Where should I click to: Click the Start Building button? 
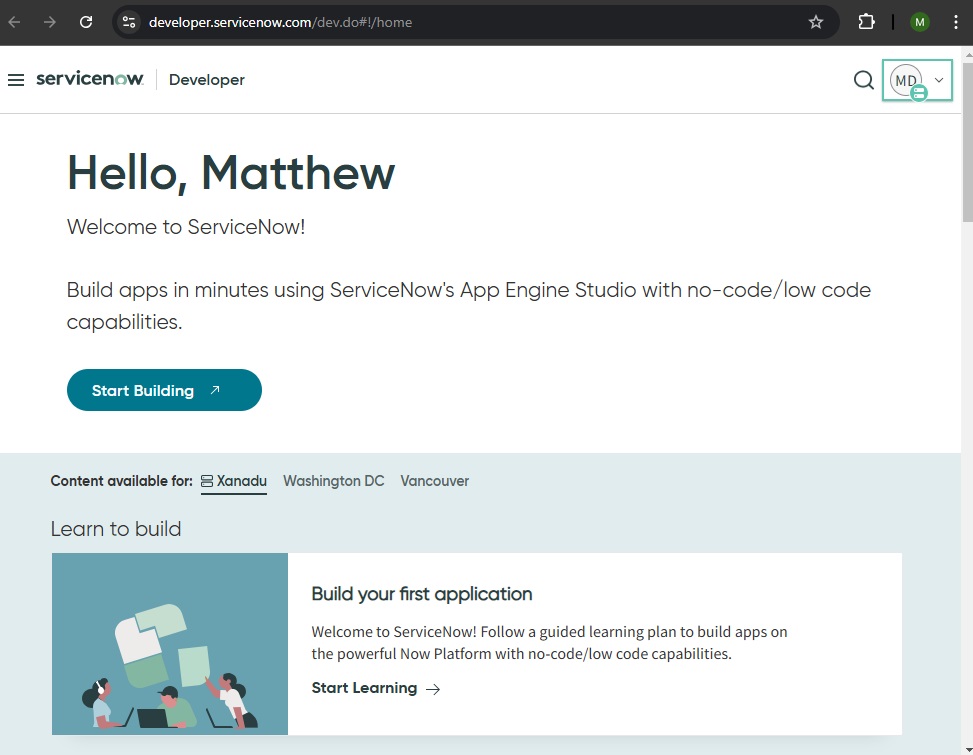click(164, 390)
